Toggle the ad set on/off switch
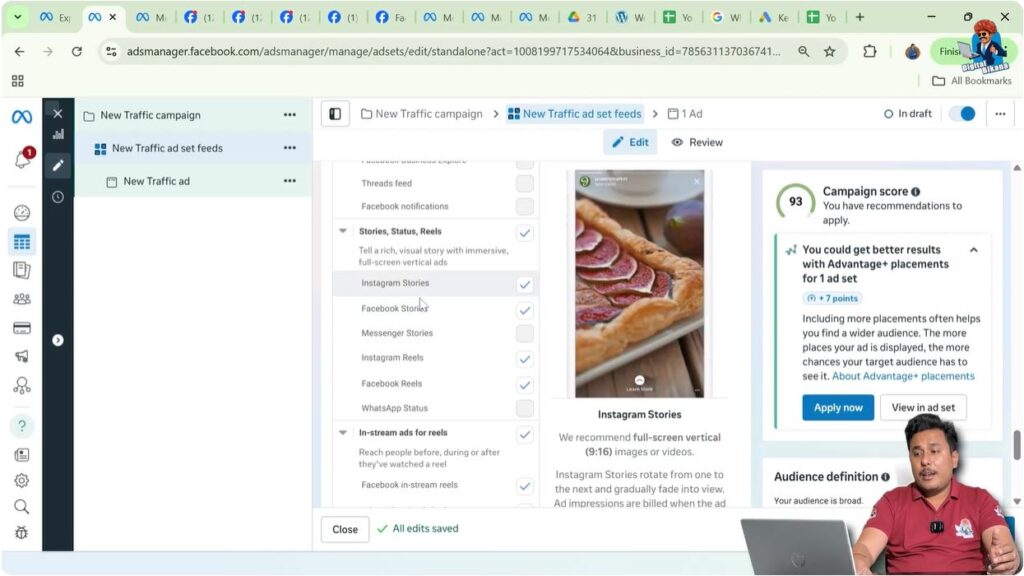This screenshot has width=1024, height=576. (962, 114)
